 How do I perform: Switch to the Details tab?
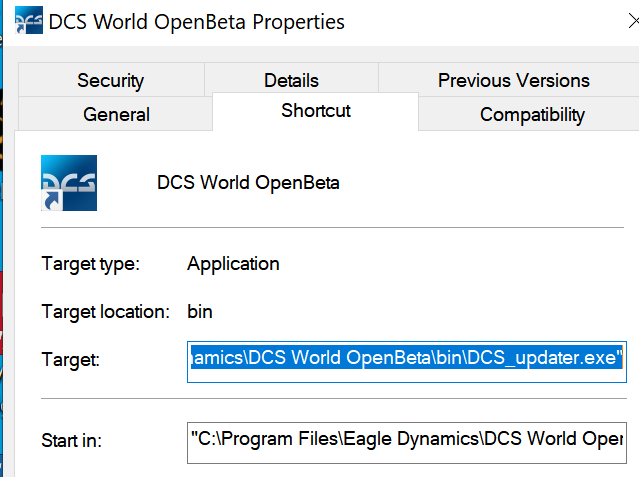point(291,79)
